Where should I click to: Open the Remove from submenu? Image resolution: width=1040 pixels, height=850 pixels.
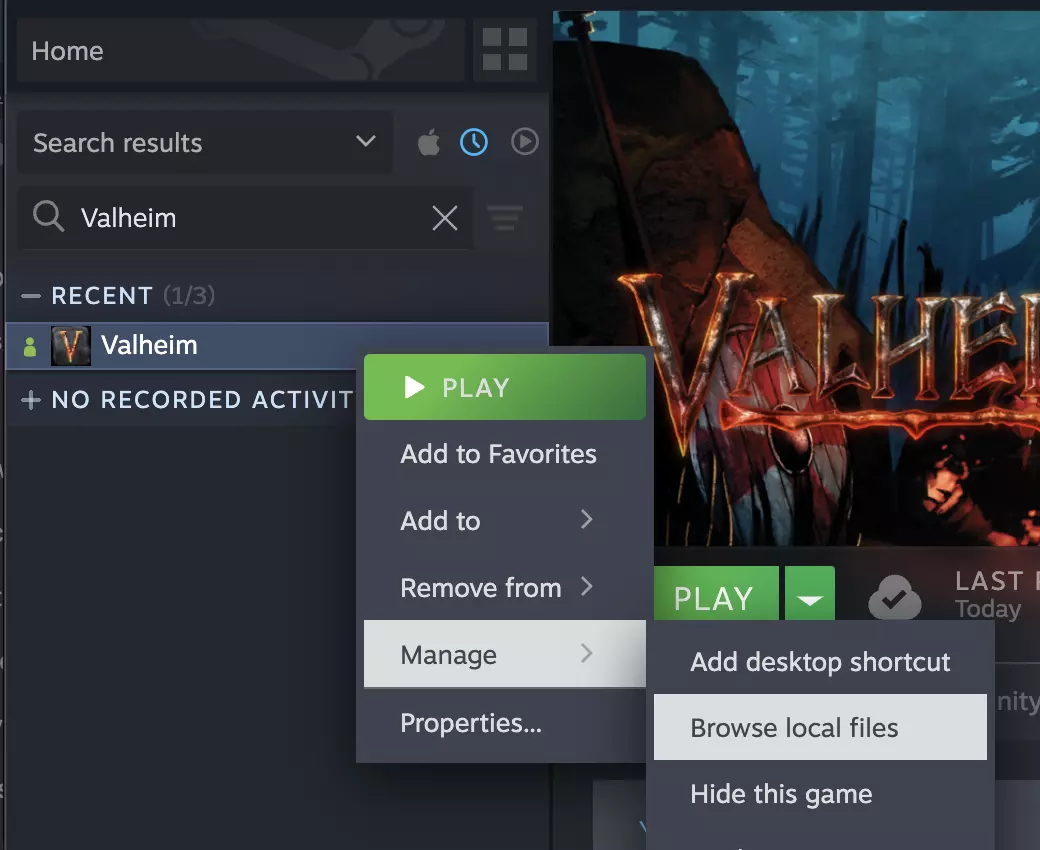tap(505, 587)
